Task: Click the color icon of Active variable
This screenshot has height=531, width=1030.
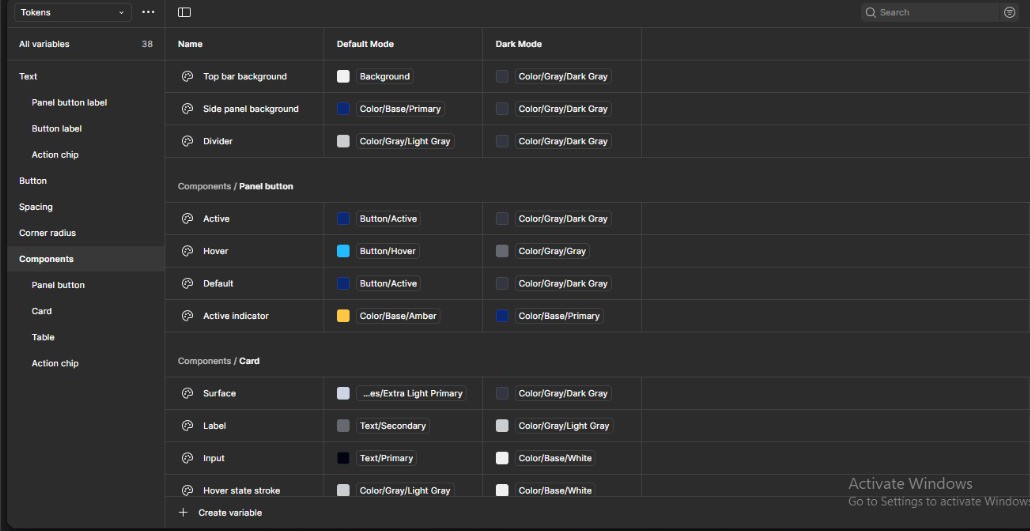Action: (x=187, y=219)
